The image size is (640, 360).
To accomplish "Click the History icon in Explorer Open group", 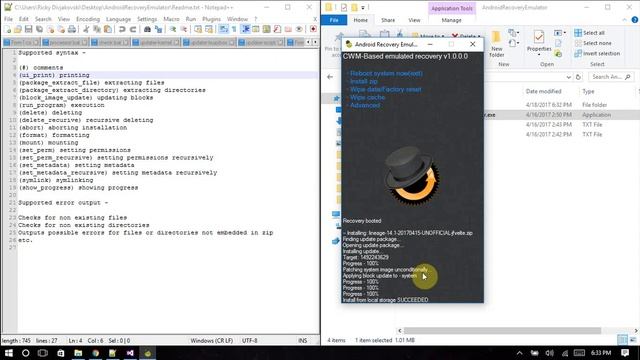I will coord(558,53).
